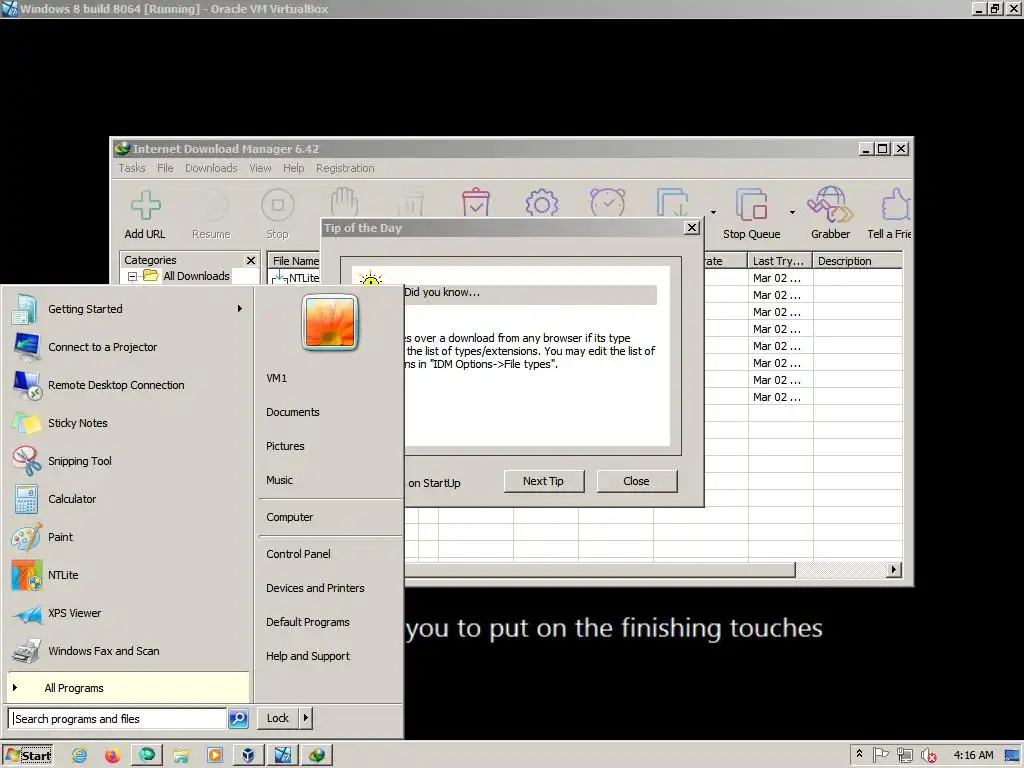Click IDM horizontal scrollbar right arrow
Viewport: 1024px width, 768px height.
coord(893,569)
